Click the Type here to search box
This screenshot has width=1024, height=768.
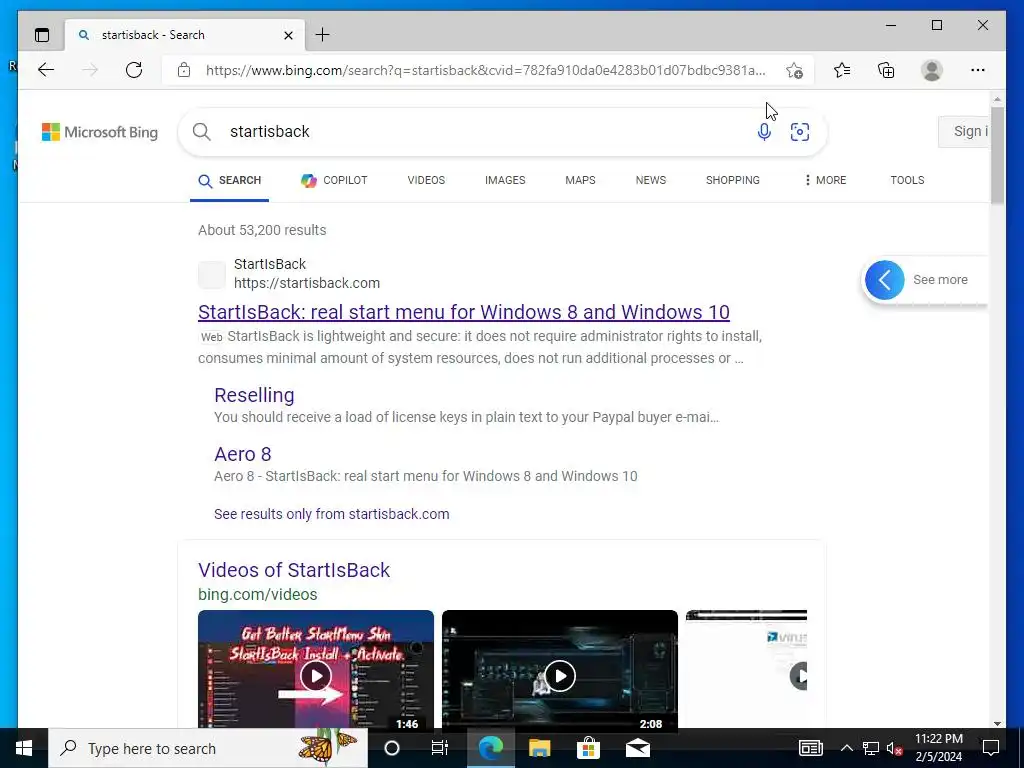tap(208, 748)
